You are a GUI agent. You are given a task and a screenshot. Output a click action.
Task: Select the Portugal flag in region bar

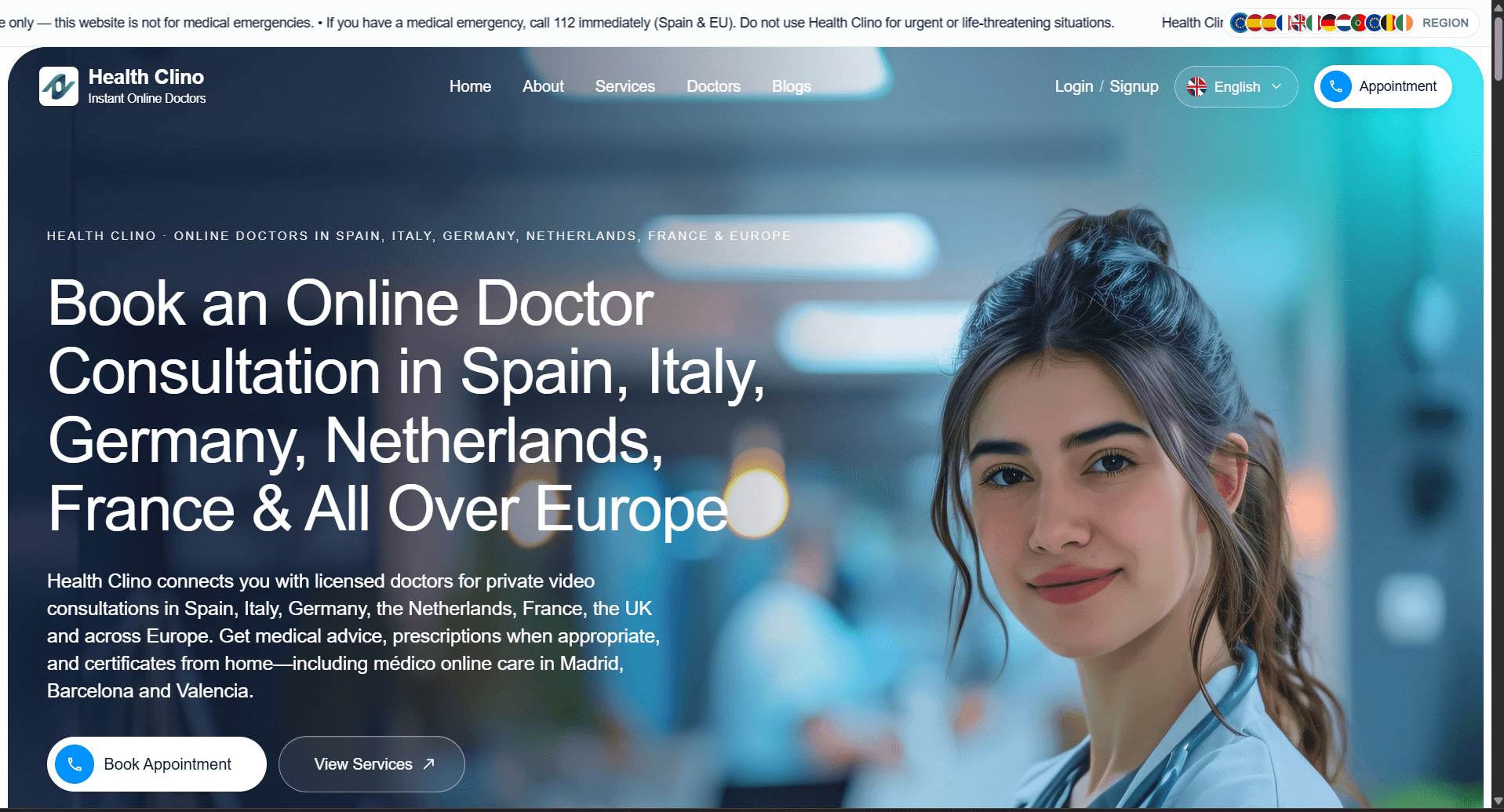point(1359,23)
